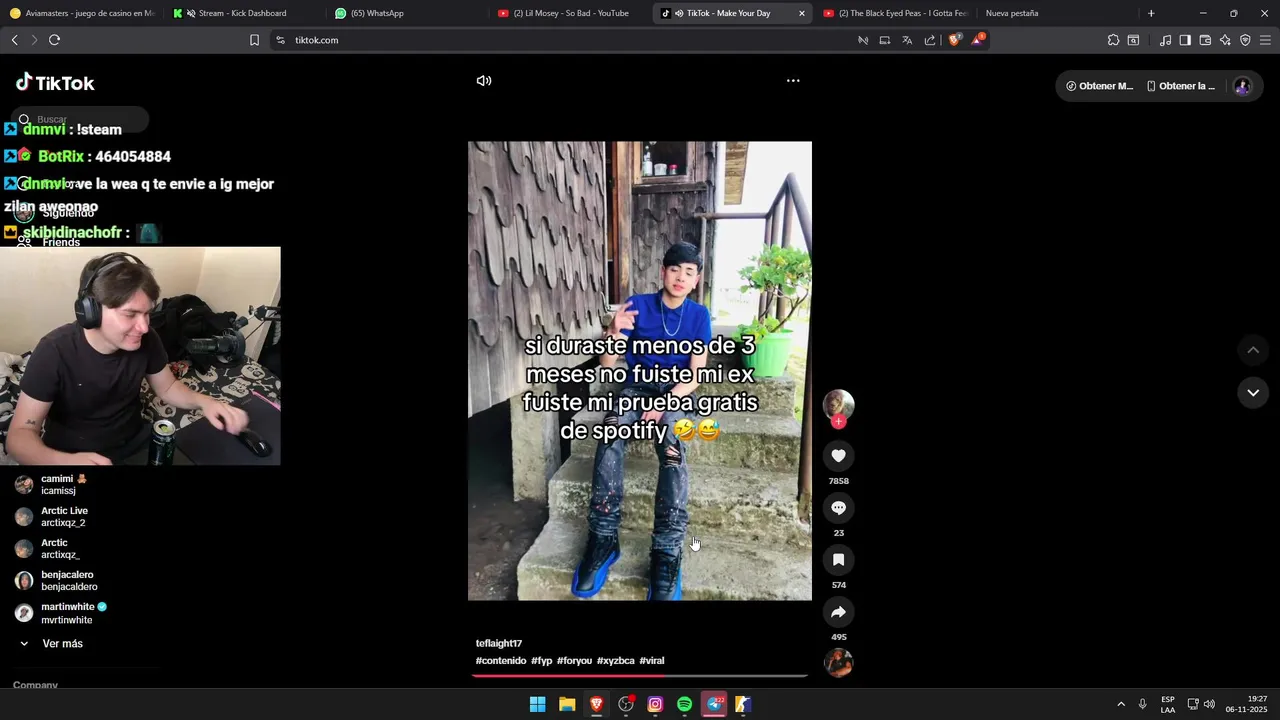Viewport: 1280px width, 720px height.
Task: Open File Explorer from taskbar
Action: [x=567, y=704]
